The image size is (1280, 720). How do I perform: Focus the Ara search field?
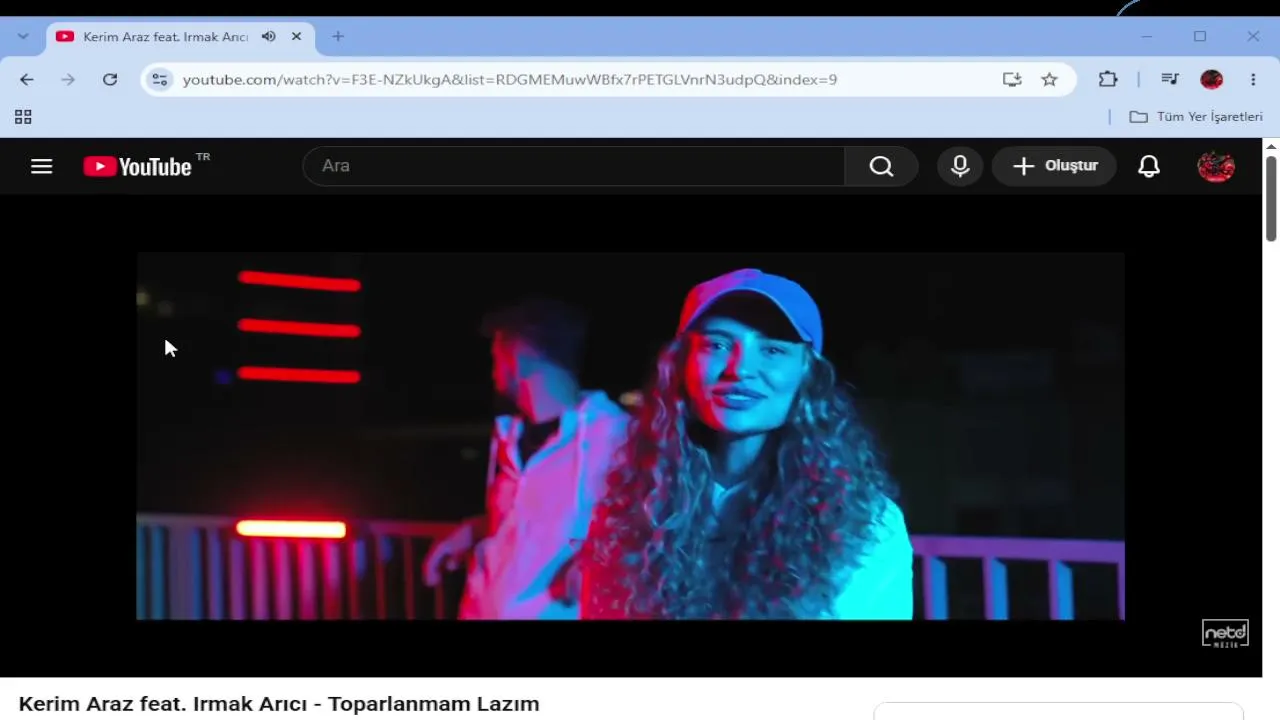[574, 166]
